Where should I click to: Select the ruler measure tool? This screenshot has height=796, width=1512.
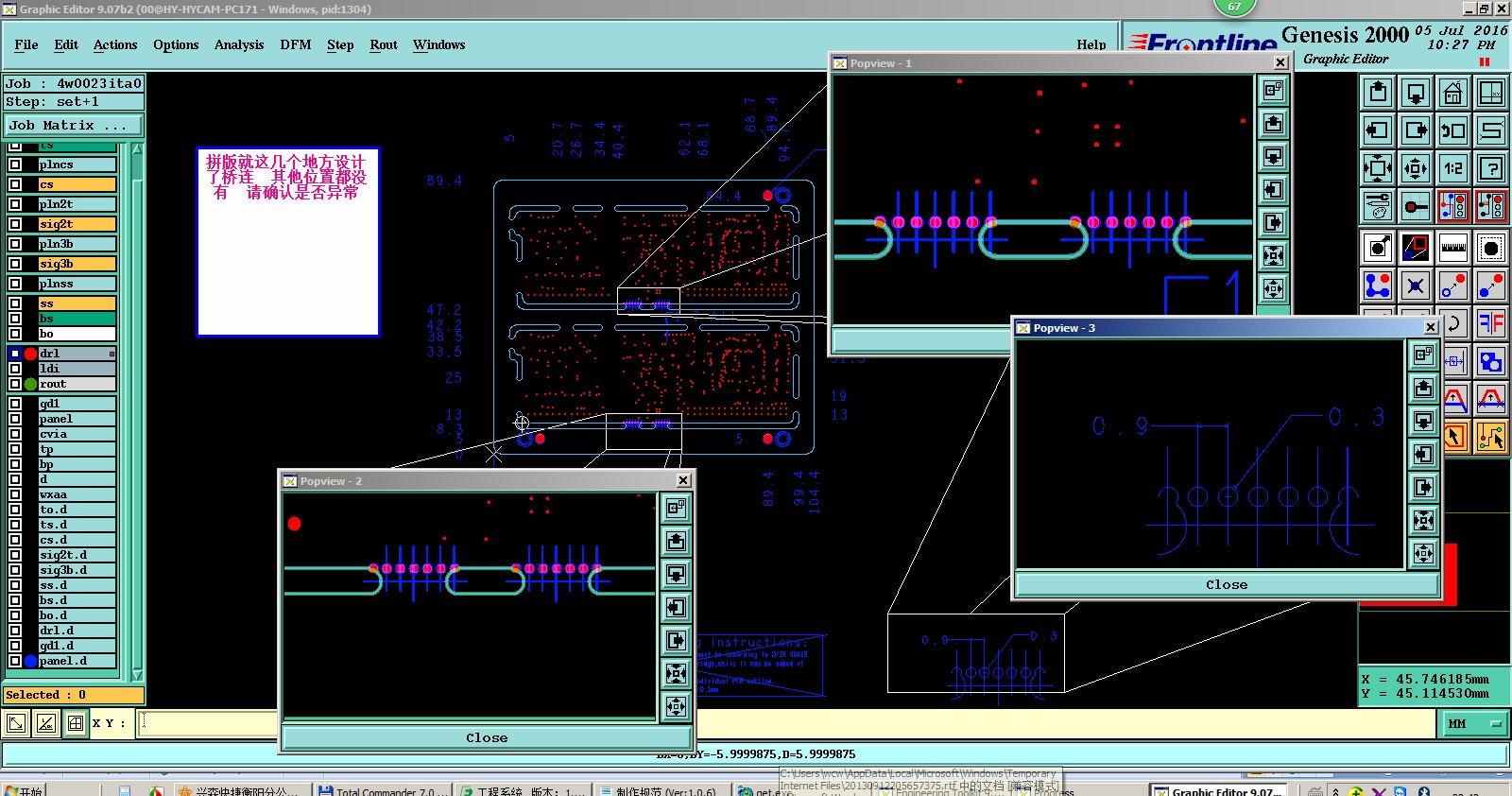click(x=1453, y=249)
